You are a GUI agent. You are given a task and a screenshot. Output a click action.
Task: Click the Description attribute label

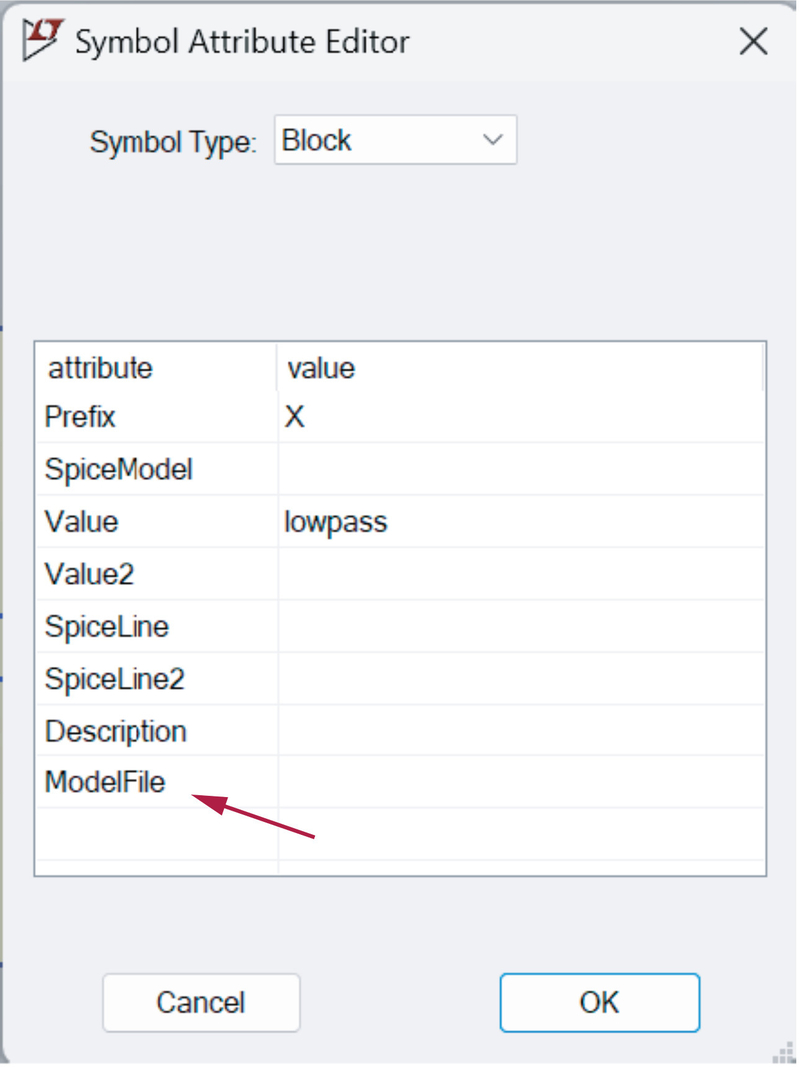pyautogui.click(x=116, y=731)
